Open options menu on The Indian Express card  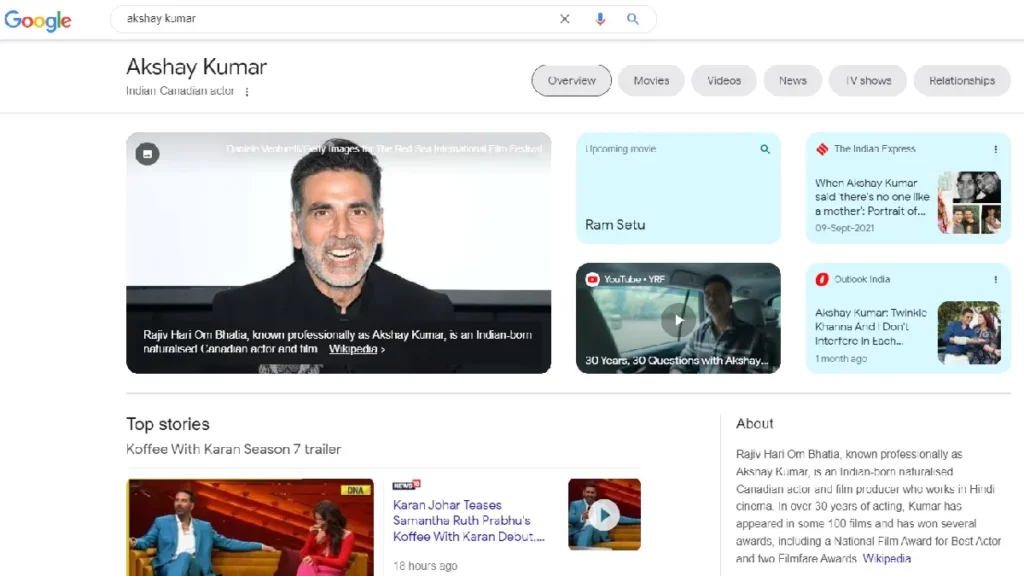995,150
